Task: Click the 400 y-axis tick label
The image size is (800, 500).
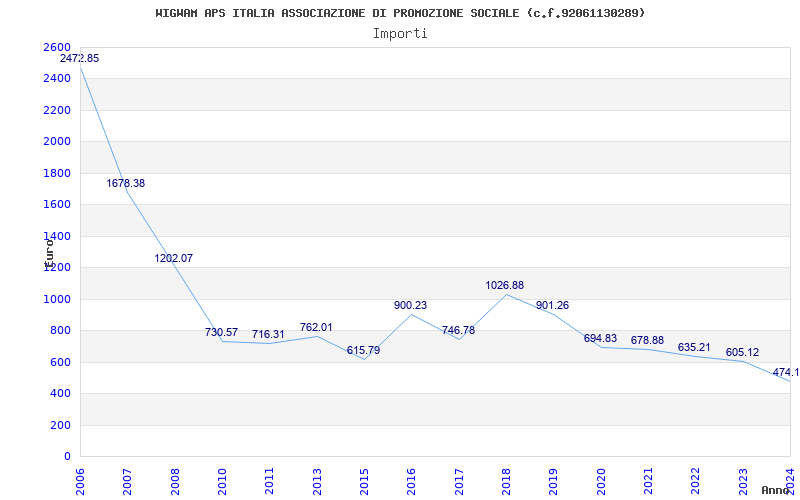Action: click(60, 394)
